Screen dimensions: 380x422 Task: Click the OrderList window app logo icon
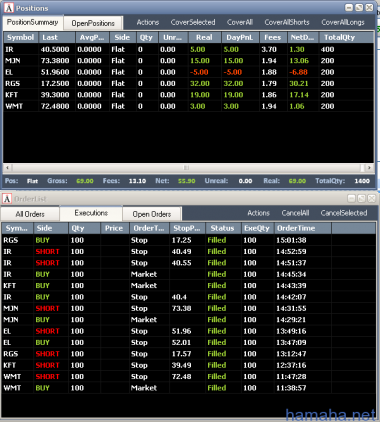tap(7, 199)
